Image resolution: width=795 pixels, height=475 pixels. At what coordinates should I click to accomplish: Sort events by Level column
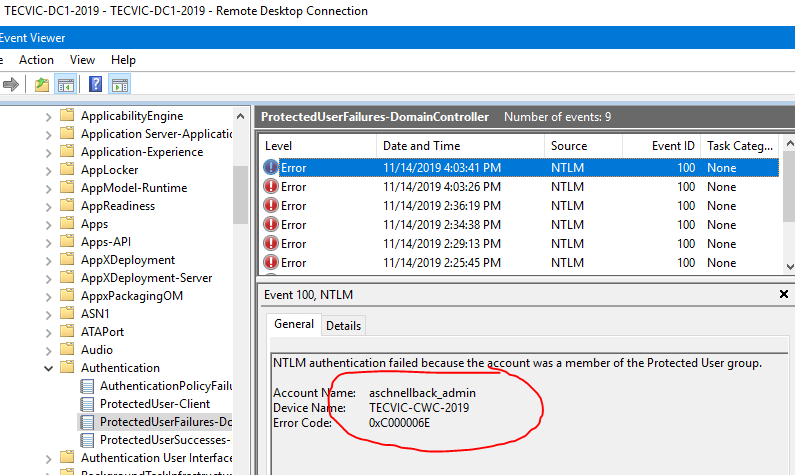(x=317, y=146)
